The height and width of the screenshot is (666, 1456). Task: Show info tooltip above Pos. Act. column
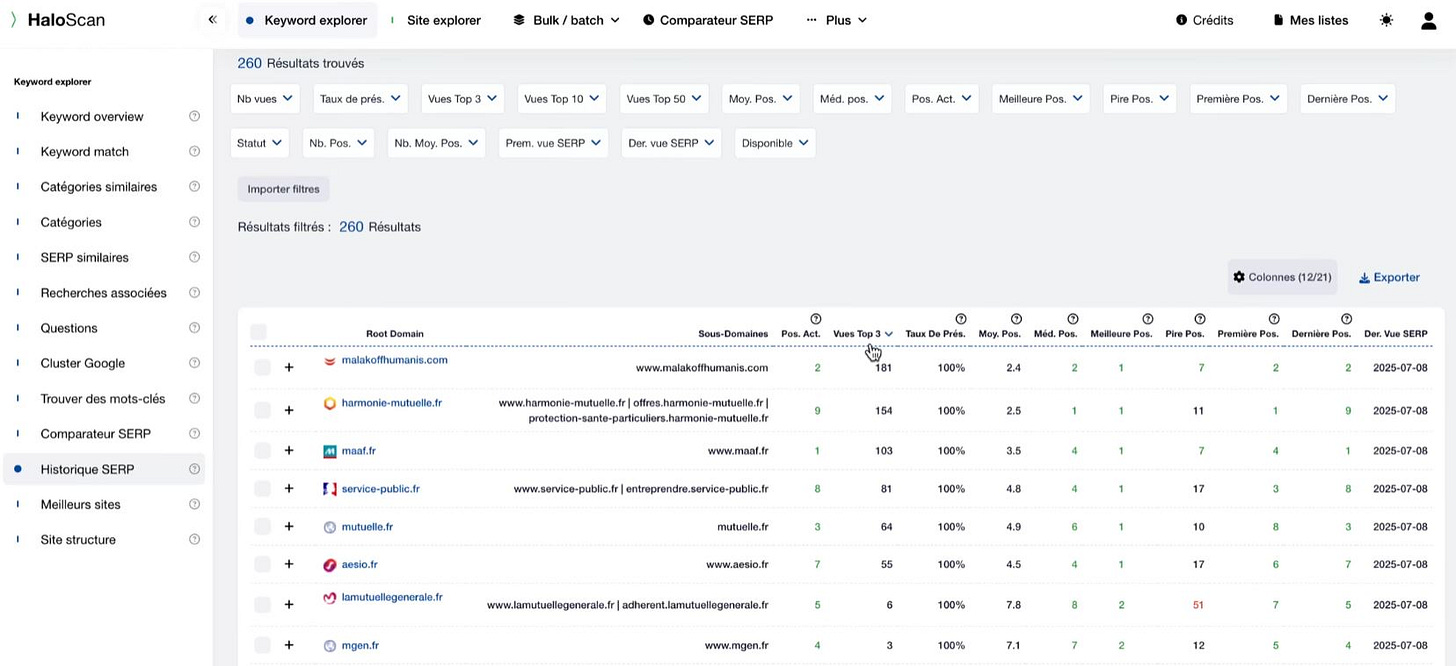816,319
